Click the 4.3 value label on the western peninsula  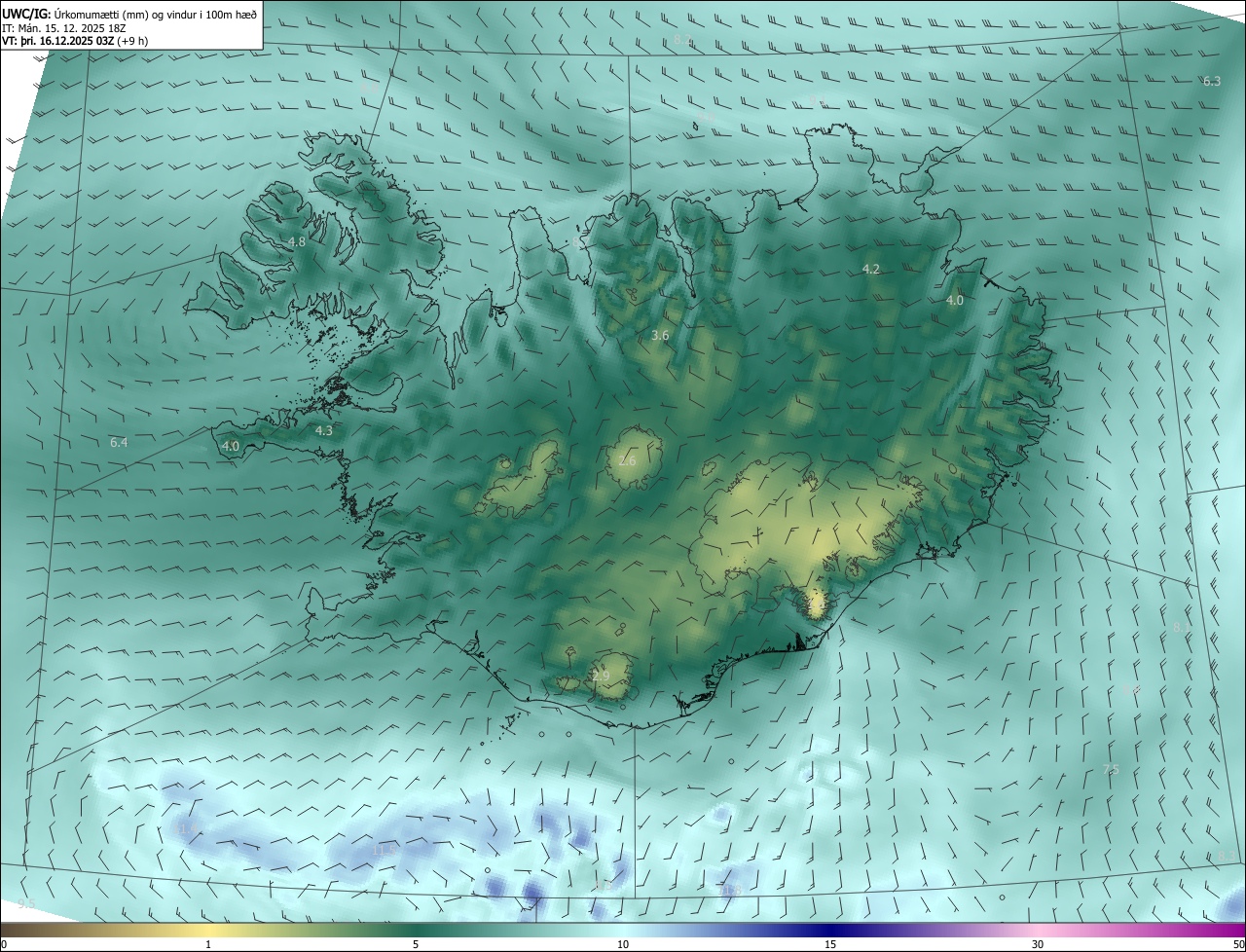pyautogui.click(x=324, y=430)
